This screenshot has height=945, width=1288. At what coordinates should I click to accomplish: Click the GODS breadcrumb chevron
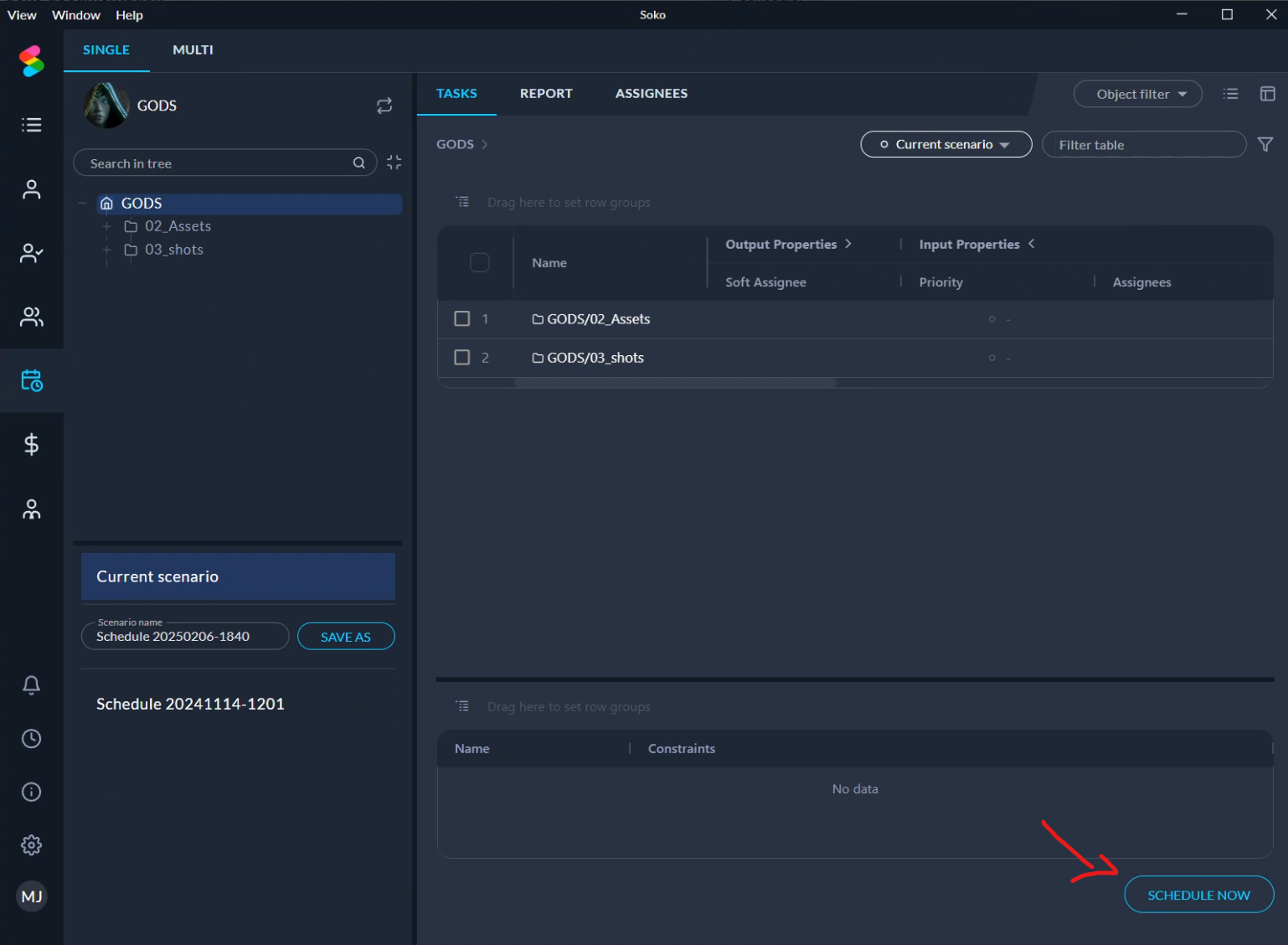(485, 144)
